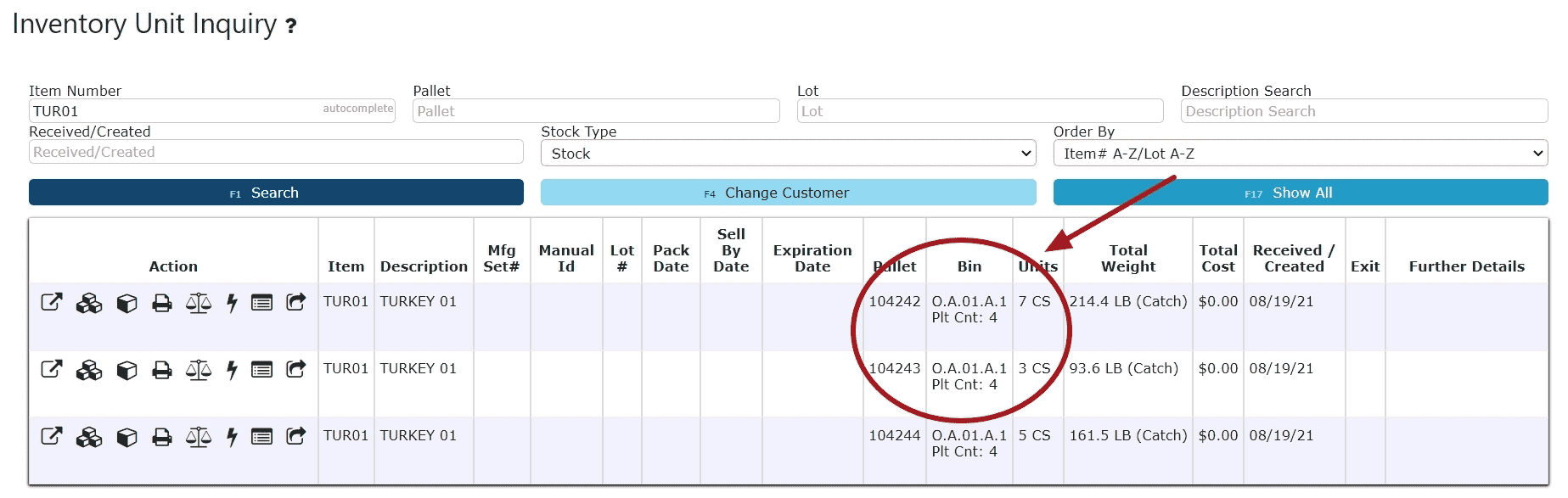Click stacked boxes icon in first row
1568x498 pixels.
89,303
